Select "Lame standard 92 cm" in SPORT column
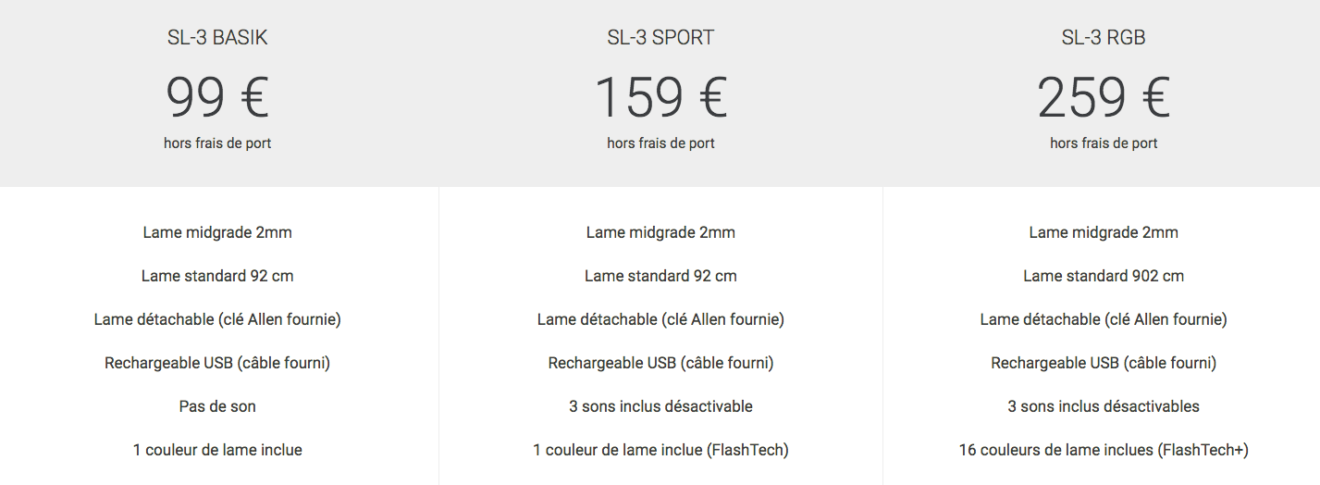Viewport: 1320px width, 485px height. [x=660, y=276]
